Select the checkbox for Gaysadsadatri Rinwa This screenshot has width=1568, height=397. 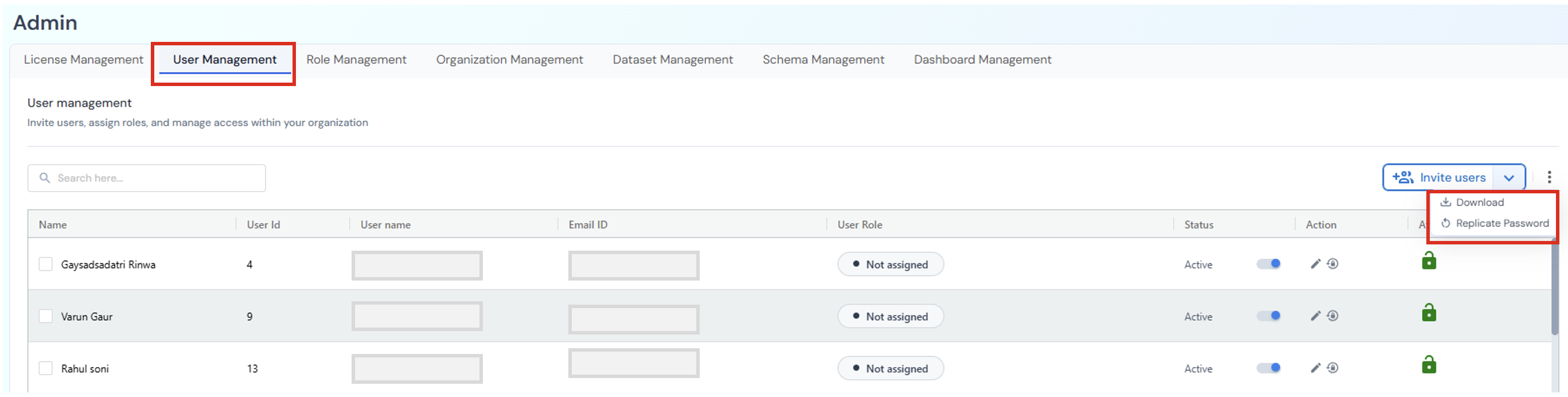[x=46, y=264]
